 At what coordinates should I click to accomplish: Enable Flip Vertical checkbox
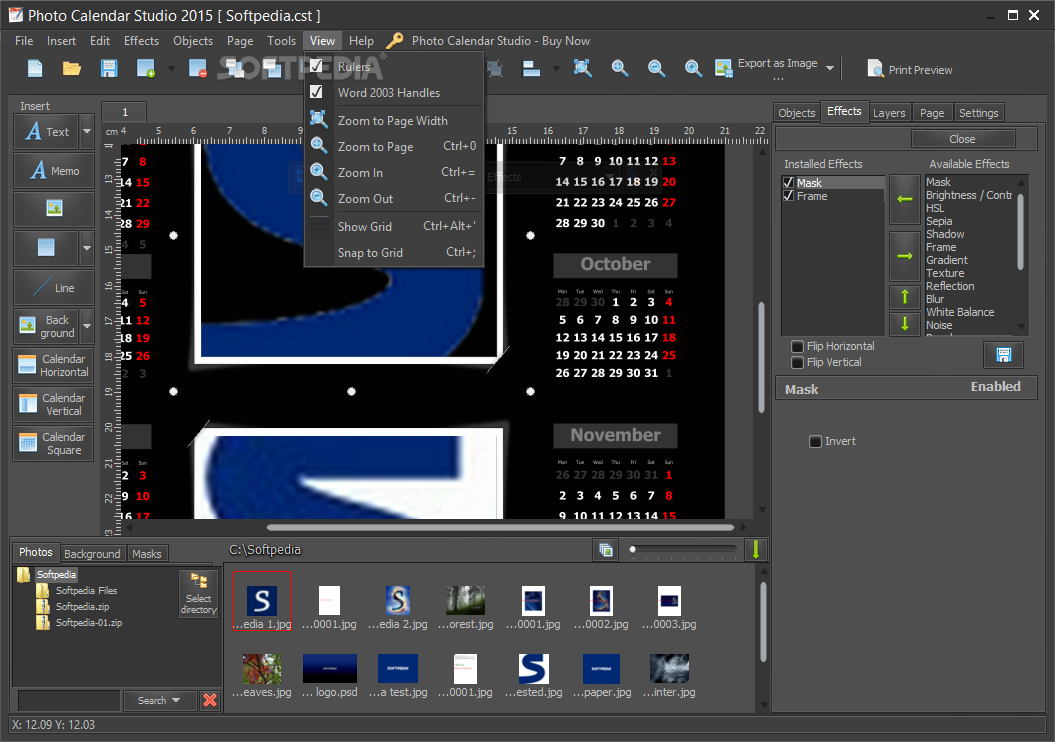[x=797, y=363]
